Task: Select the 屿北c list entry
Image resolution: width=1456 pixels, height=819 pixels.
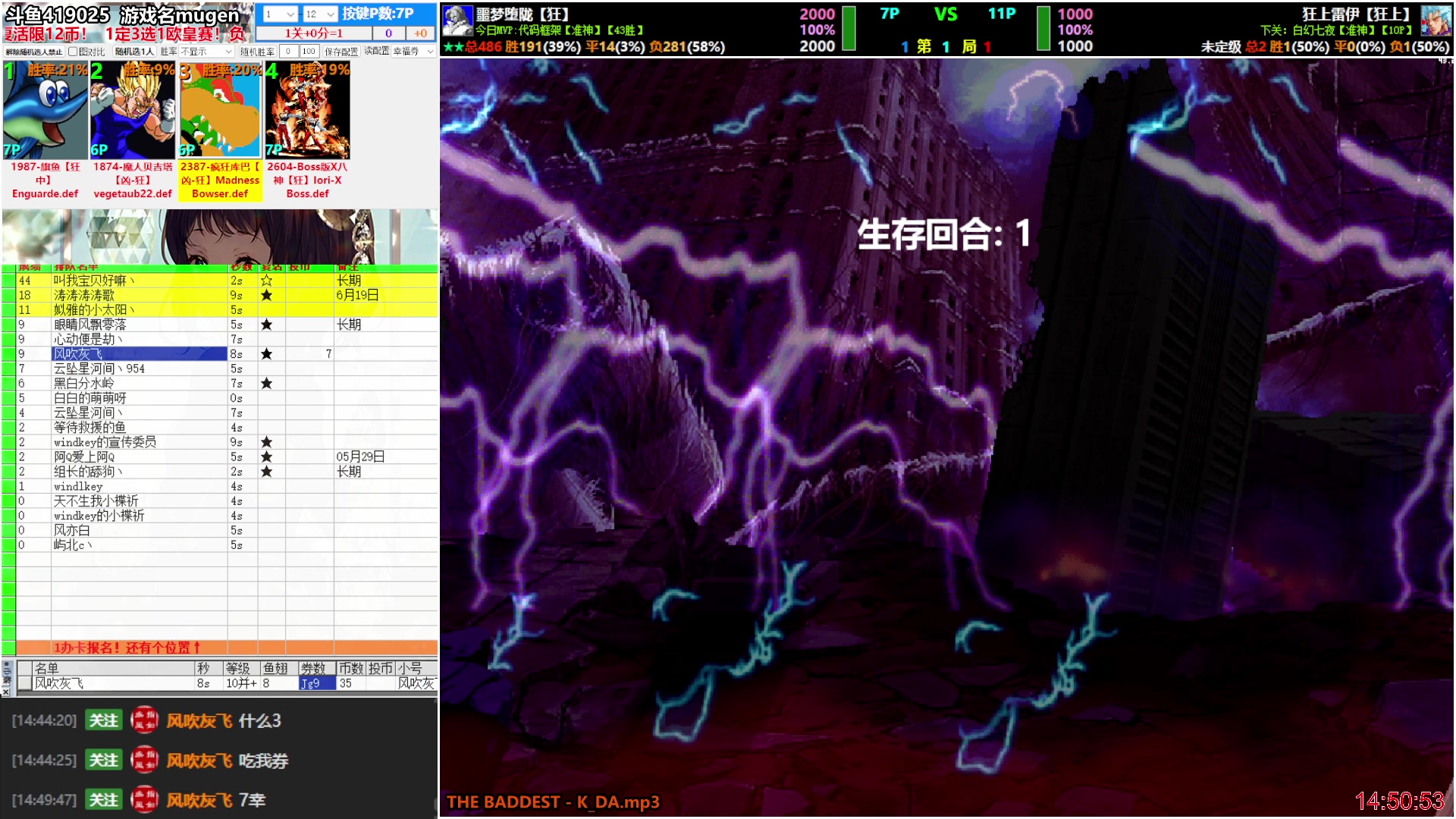Action: [140, 545]
